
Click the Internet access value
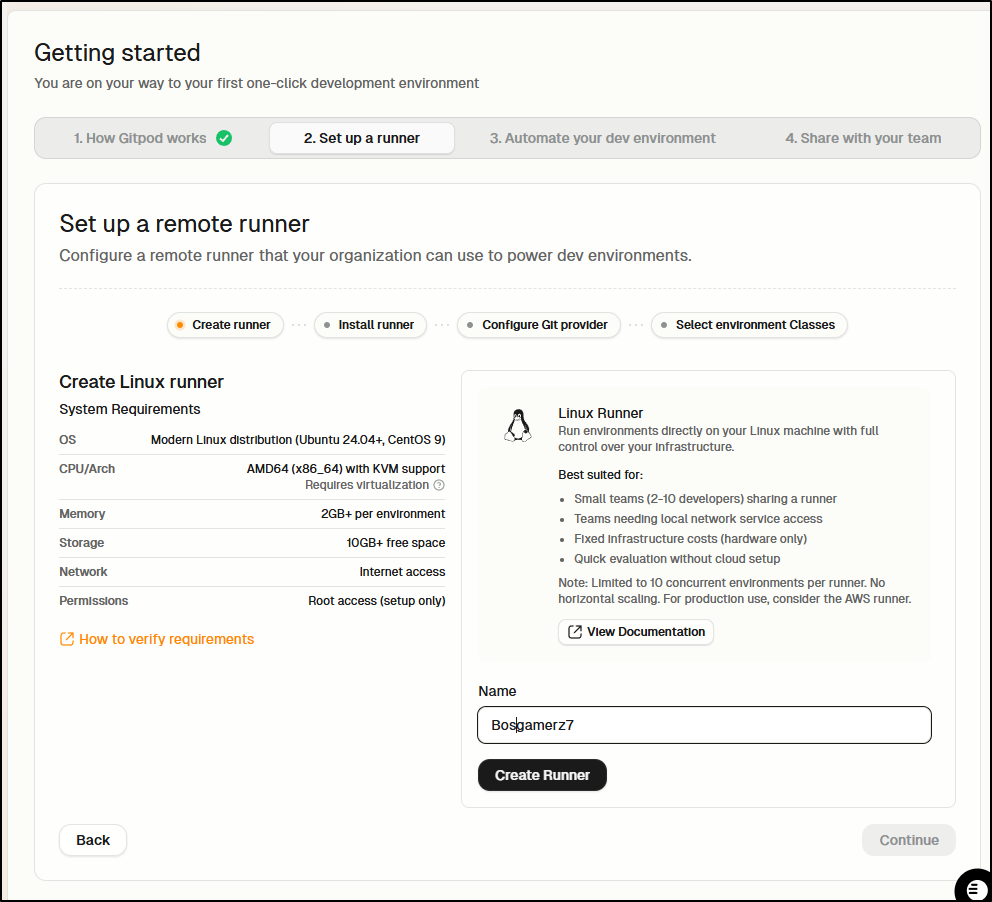pos(402,572)
